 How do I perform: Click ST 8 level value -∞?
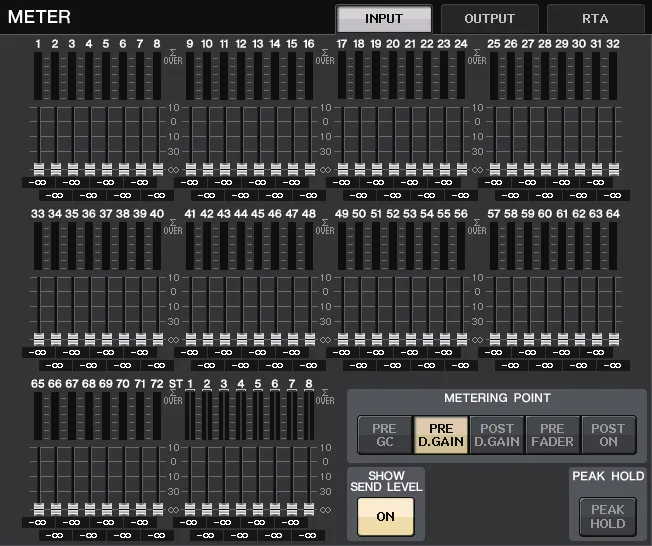coord(308,536)
